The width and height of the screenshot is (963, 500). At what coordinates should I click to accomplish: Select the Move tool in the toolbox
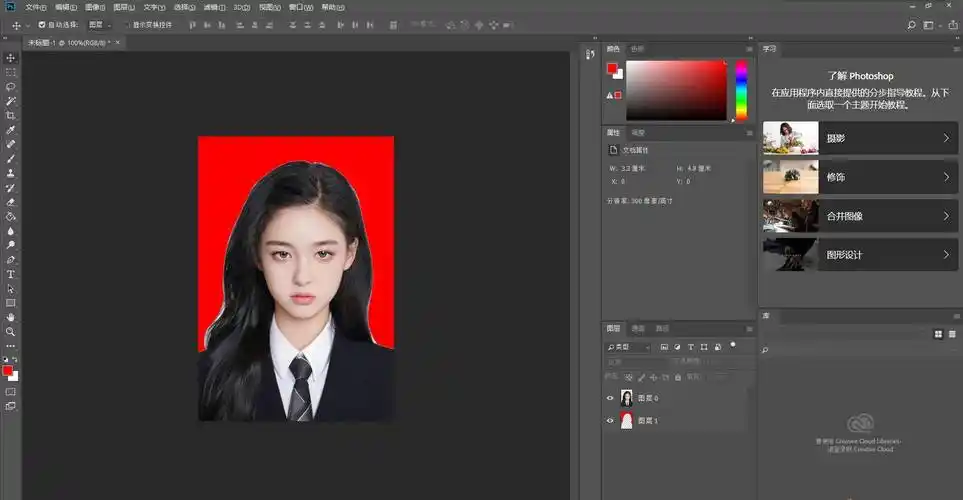10,58
